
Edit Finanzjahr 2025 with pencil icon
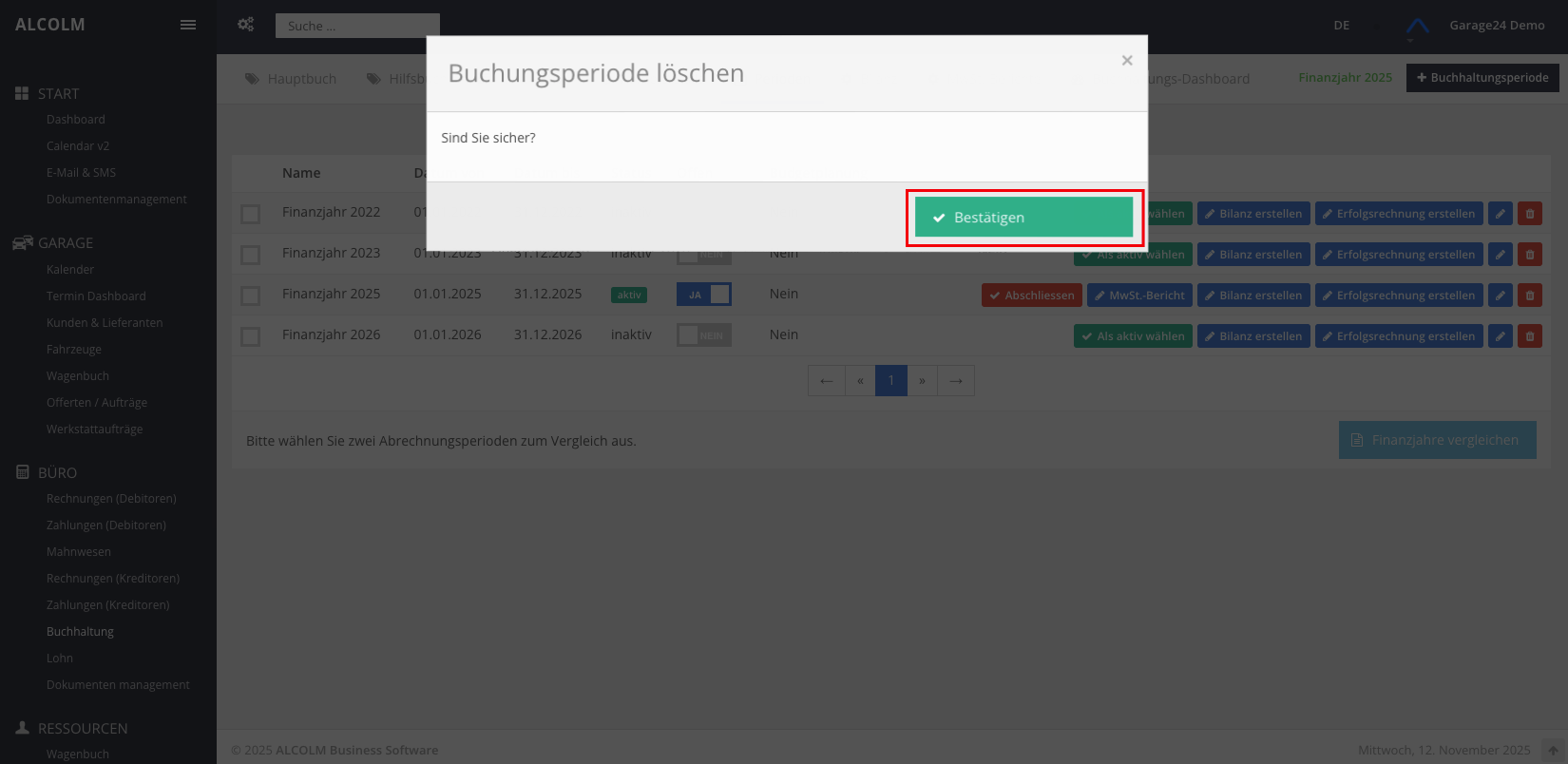pos(1501,296)
